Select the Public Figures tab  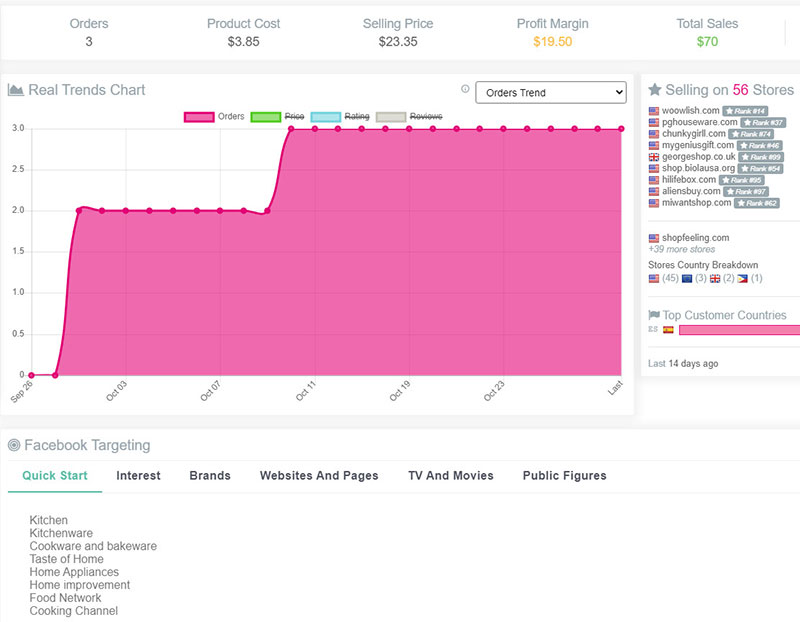point(564,476)
